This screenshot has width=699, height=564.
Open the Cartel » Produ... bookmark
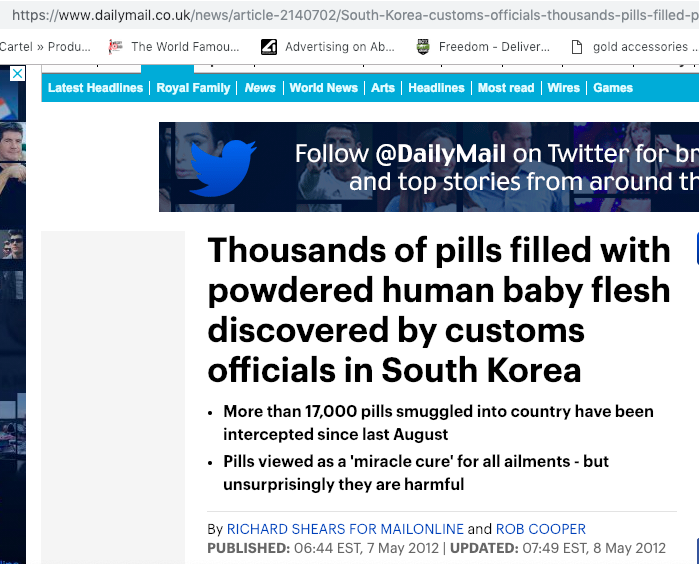(45, 47)
